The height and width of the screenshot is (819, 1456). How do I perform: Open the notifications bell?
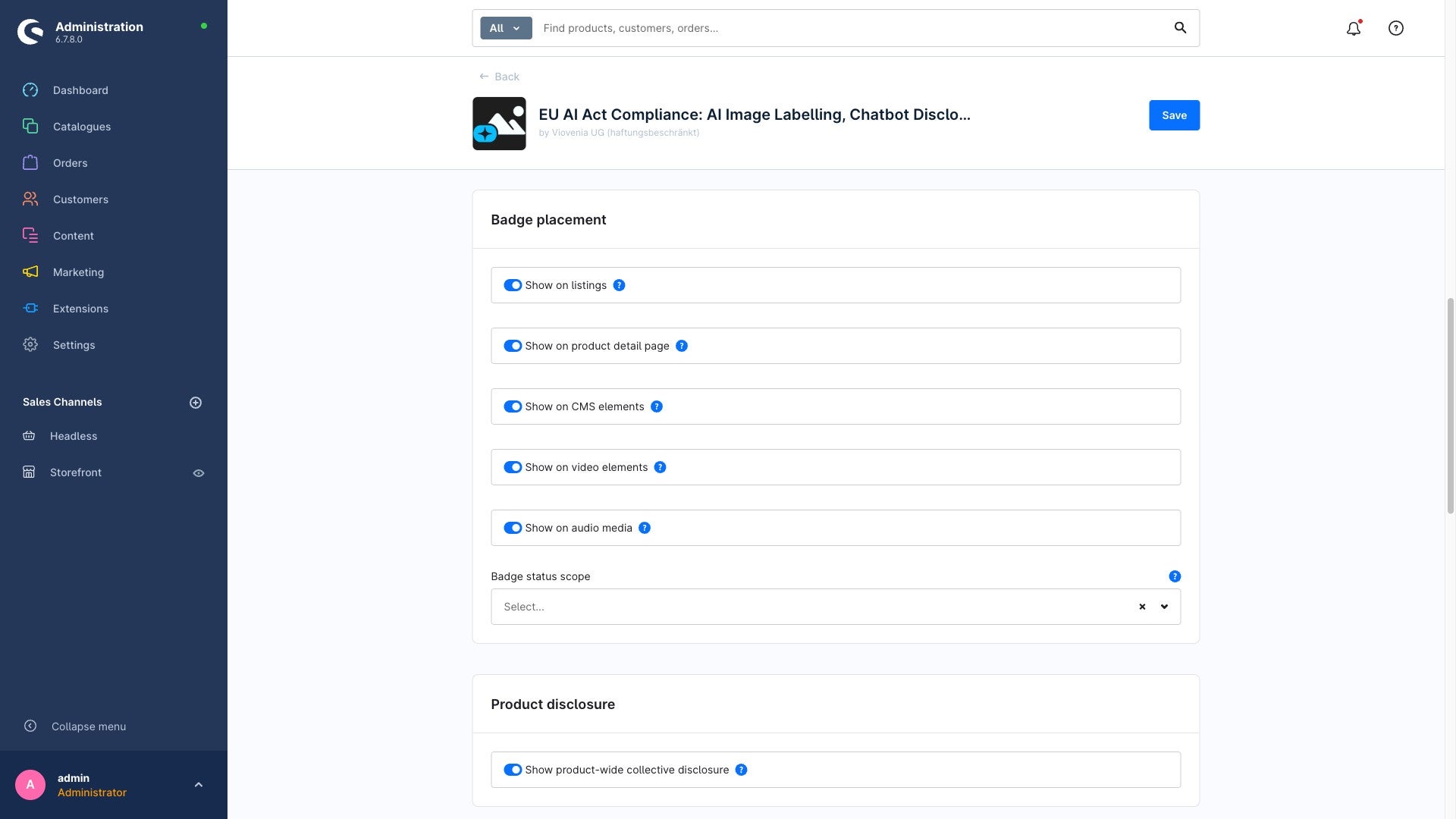point(1354,28)
